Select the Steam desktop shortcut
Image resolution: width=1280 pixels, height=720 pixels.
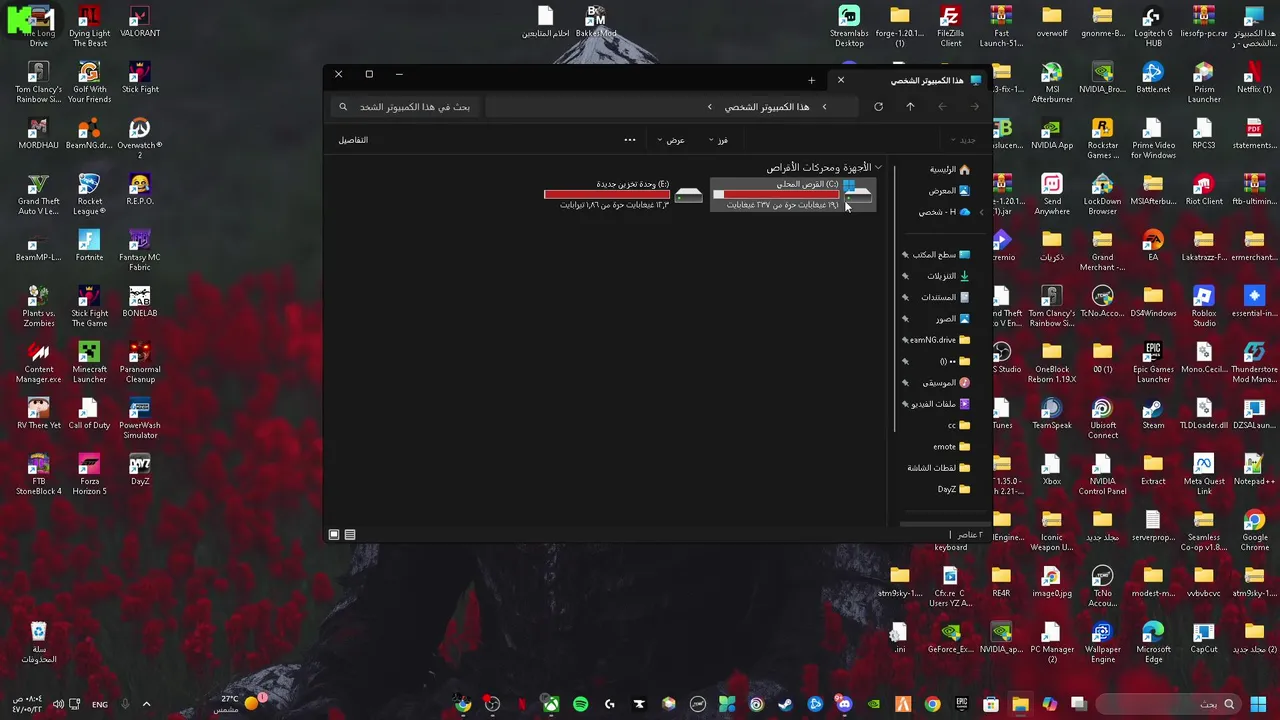pos(1153,414)
